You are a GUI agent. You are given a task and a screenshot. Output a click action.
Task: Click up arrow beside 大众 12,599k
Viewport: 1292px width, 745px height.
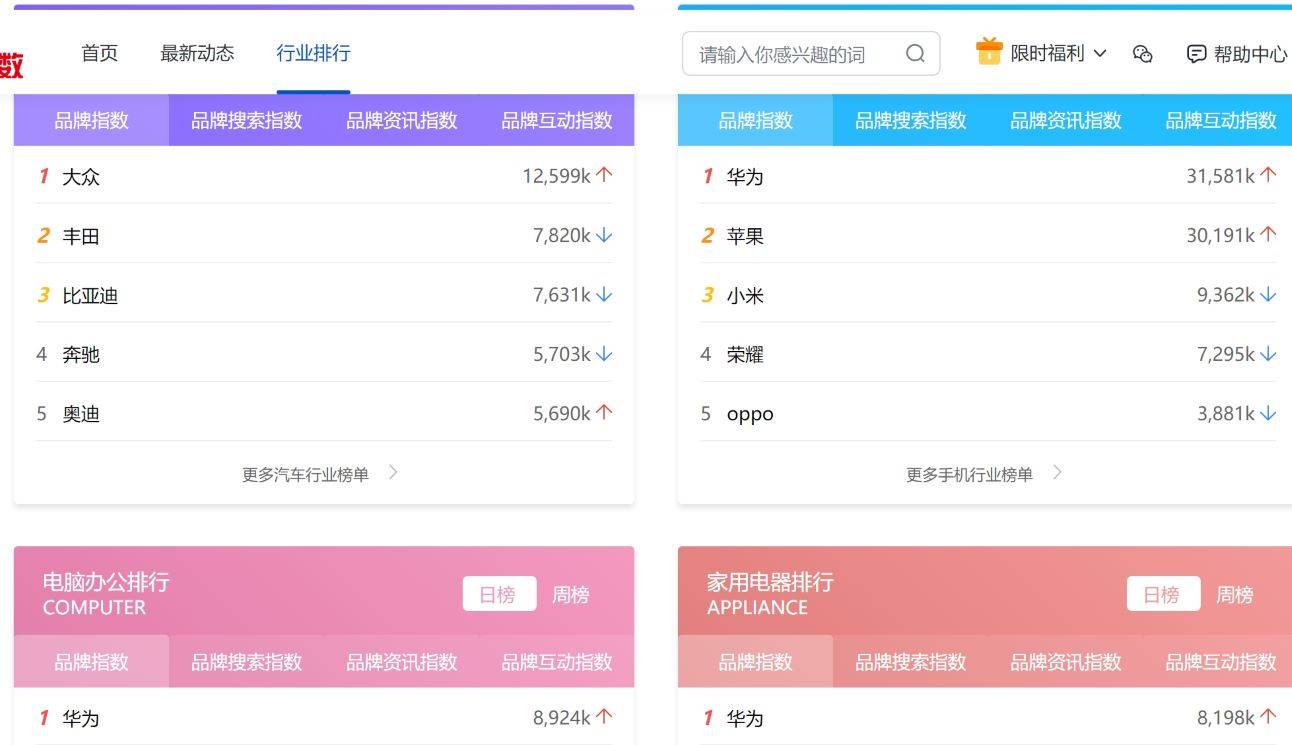pos(604,175)
